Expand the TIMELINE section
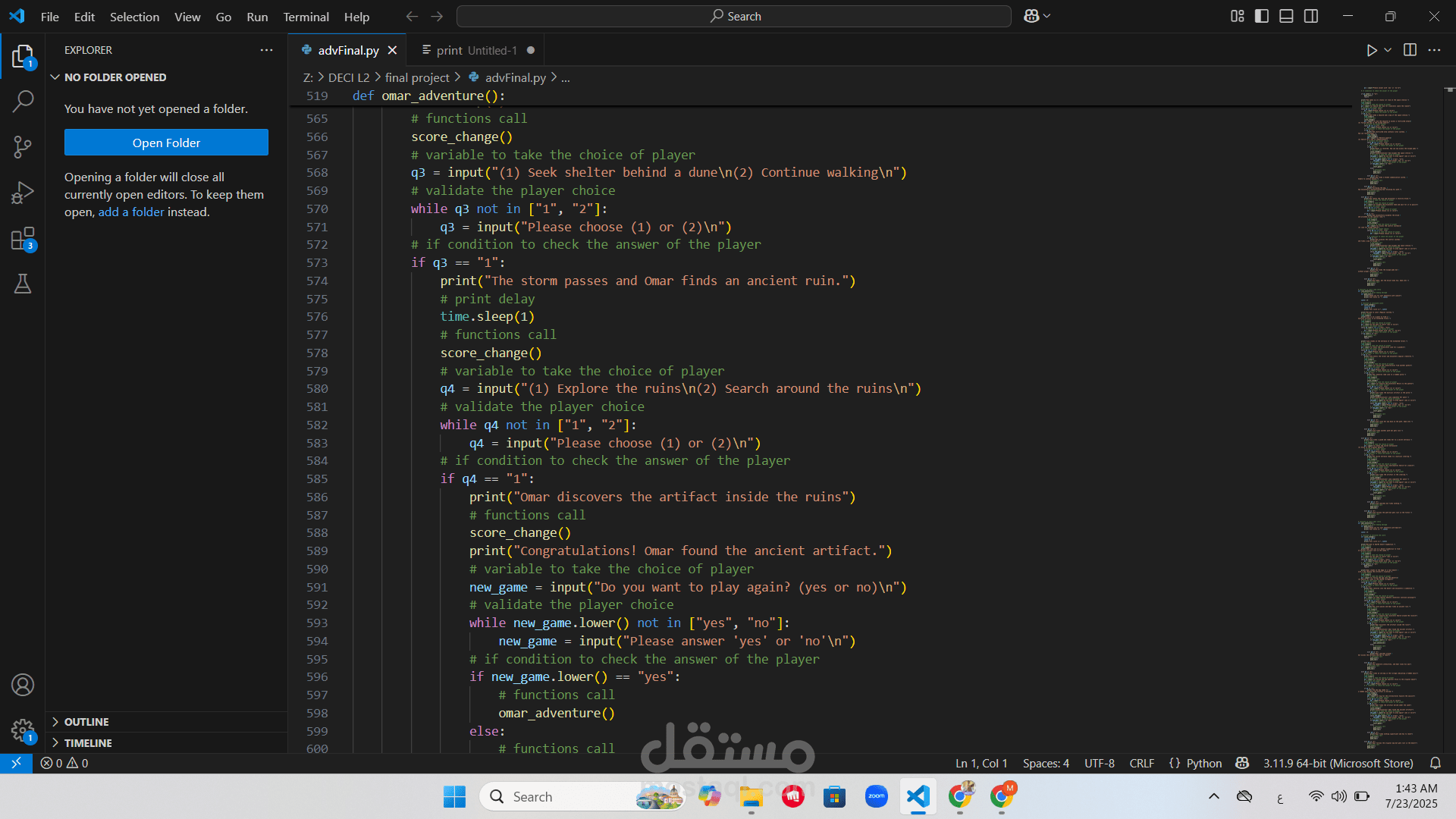The image size is (1456, 819). (x=88, y=743)
